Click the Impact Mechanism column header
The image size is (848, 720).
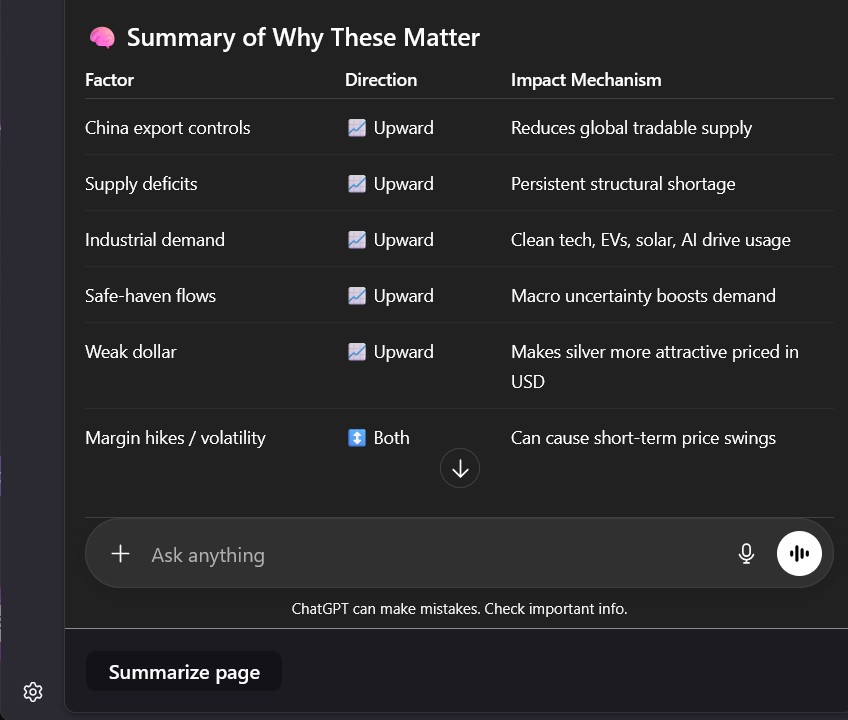586,80
